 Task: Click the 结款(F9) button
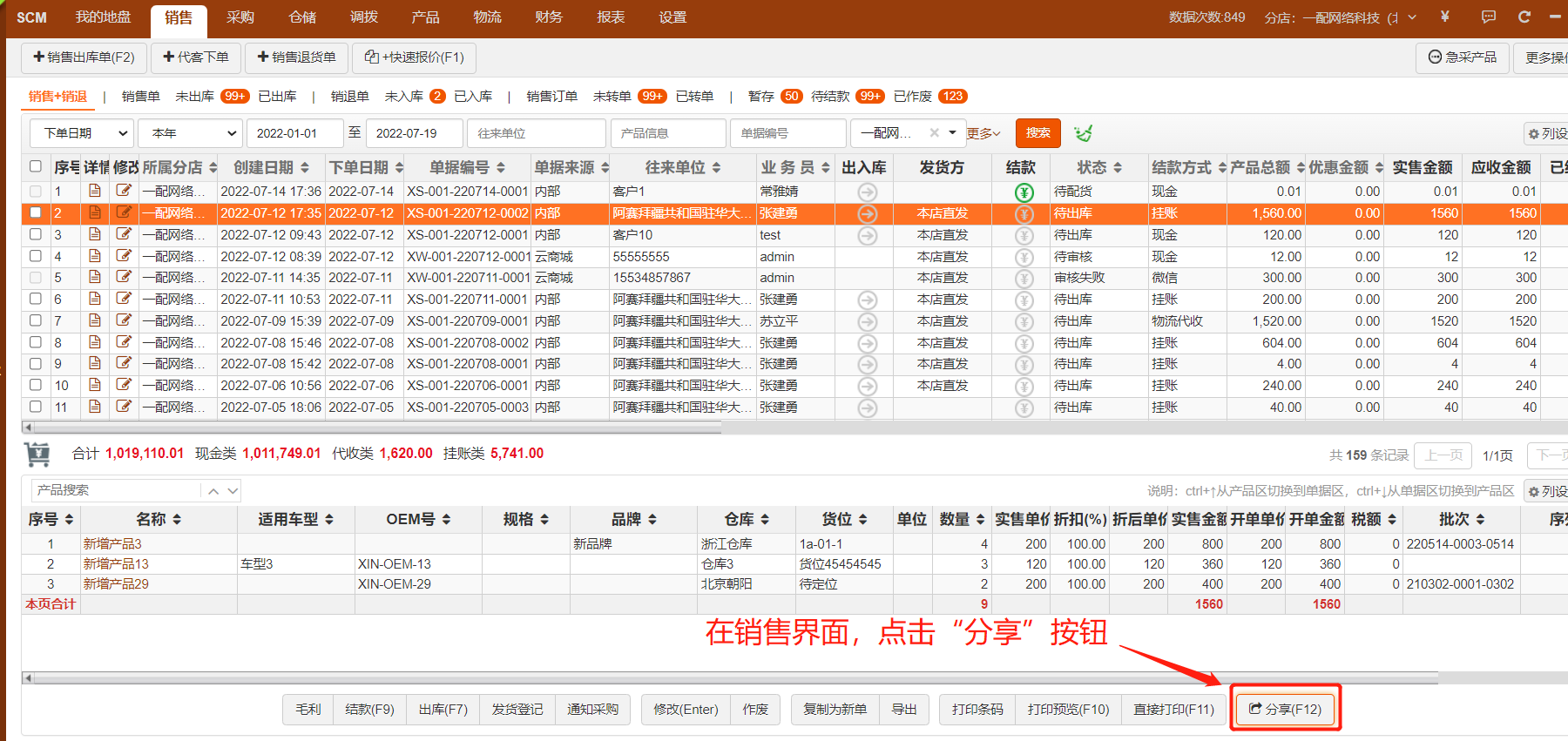pos(369,710)
